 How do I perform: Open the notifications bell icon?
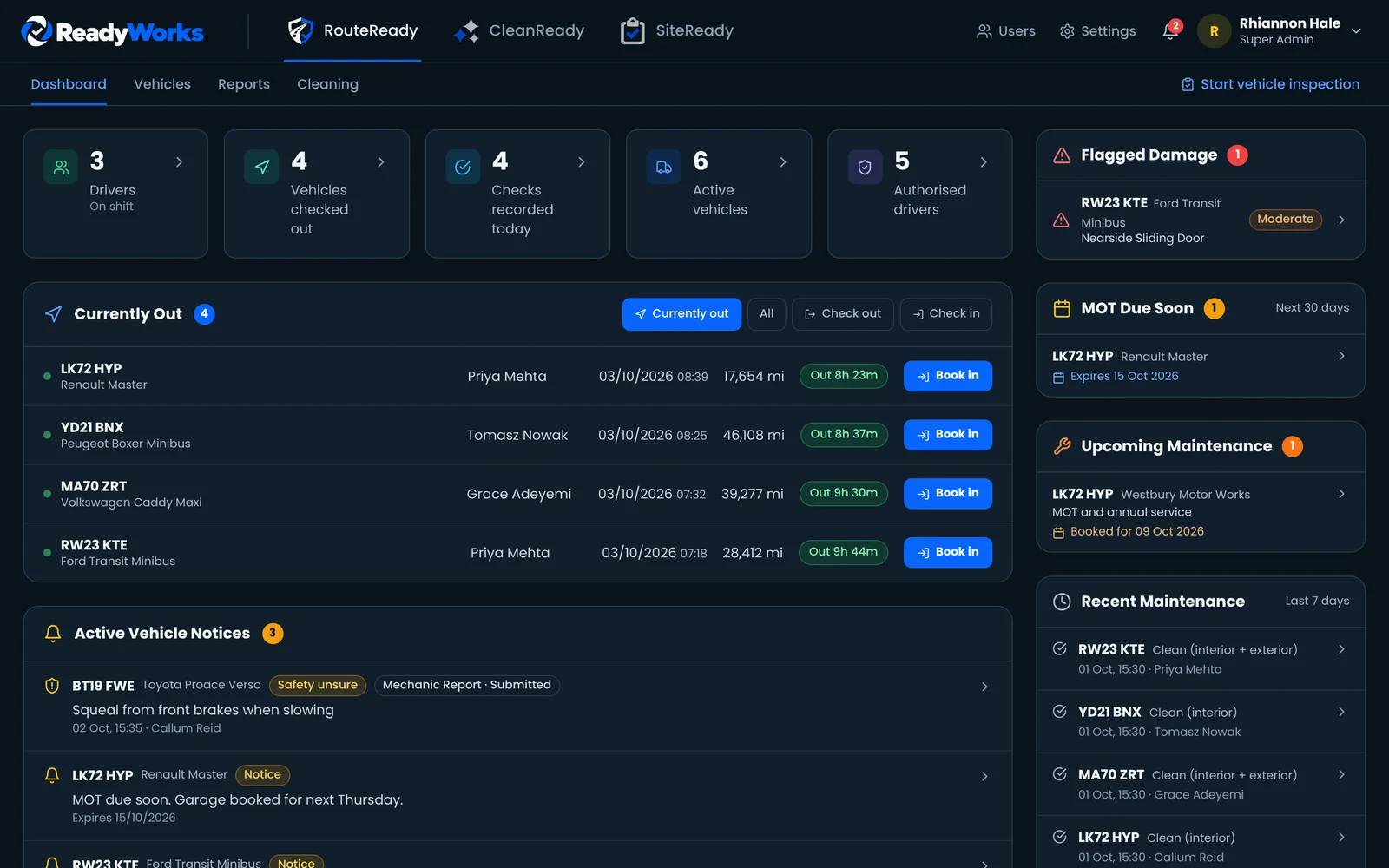pyautogui.click(x=1170, y=31)
